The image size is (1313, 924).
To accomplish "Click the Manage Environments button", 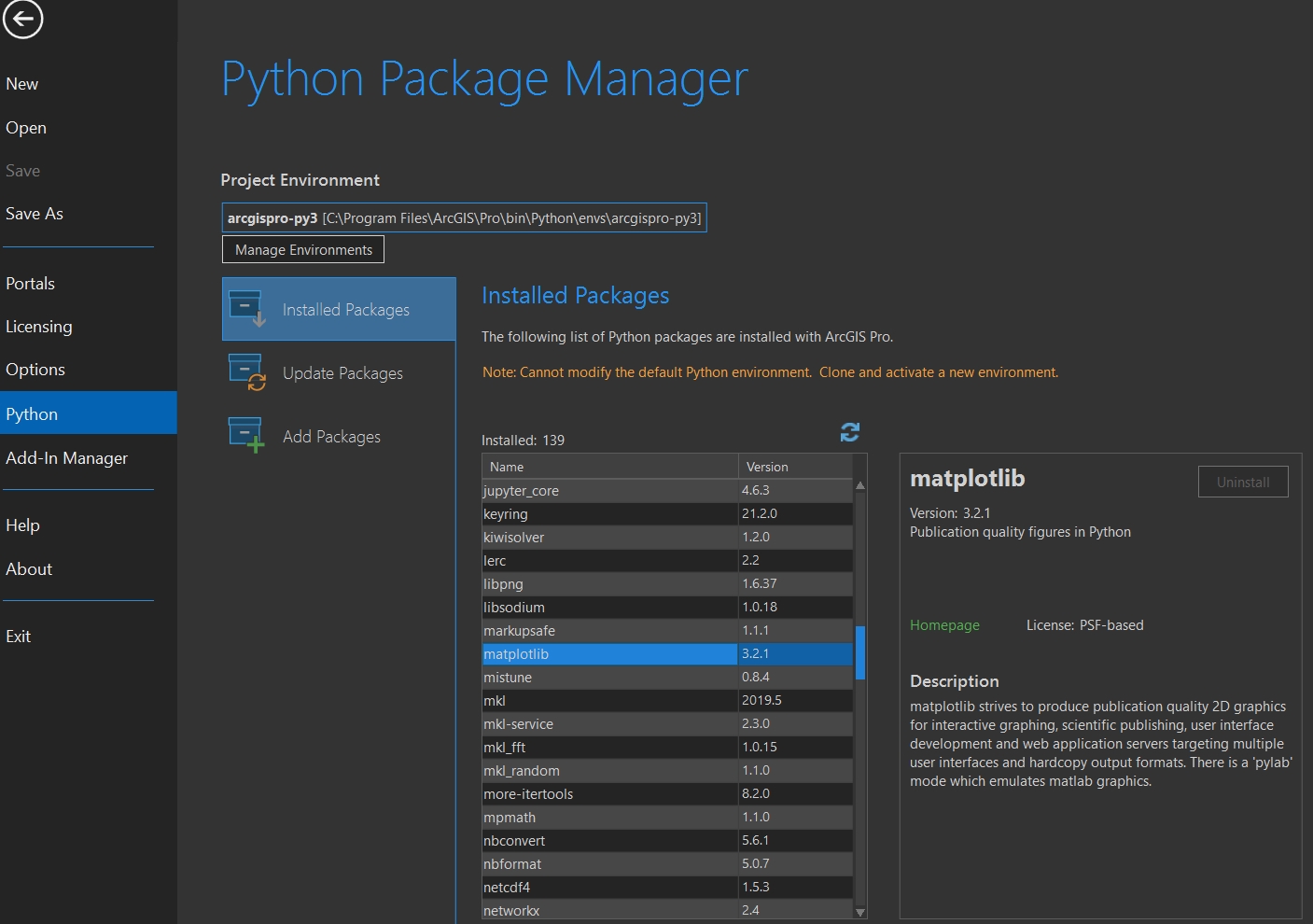I will 302,249.
